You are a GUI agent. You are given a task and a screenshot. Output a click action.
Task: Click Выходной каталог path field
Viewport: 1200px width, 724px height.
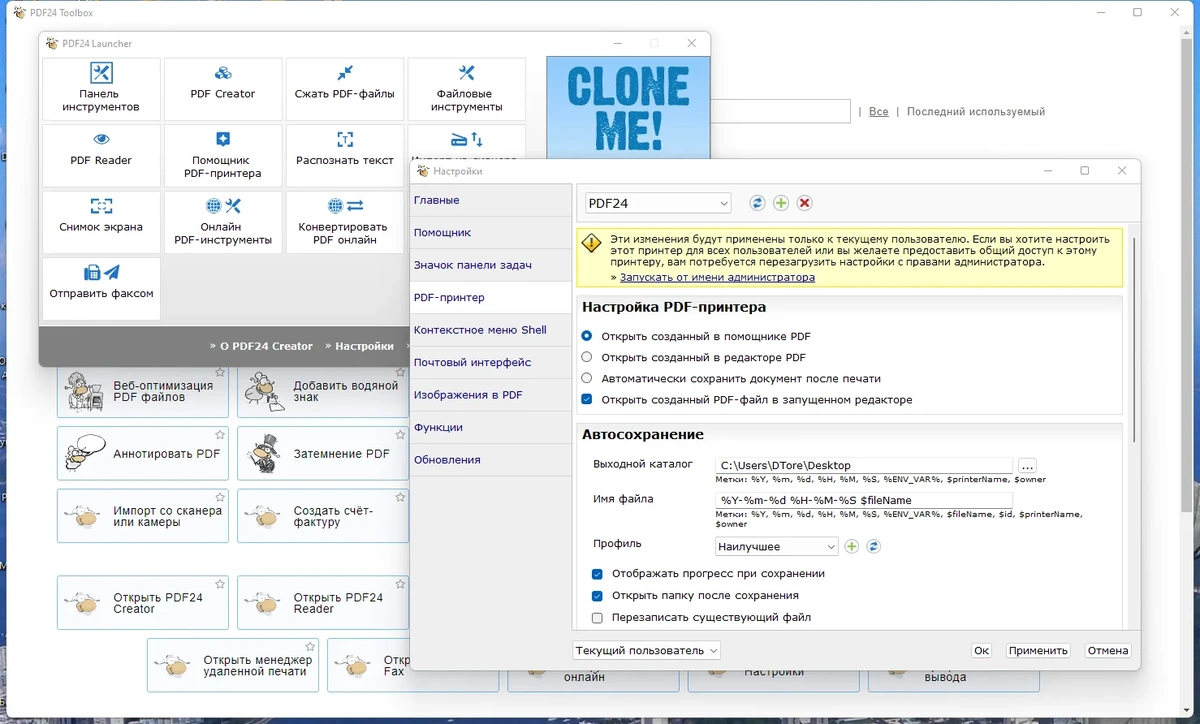pos(864,465)
